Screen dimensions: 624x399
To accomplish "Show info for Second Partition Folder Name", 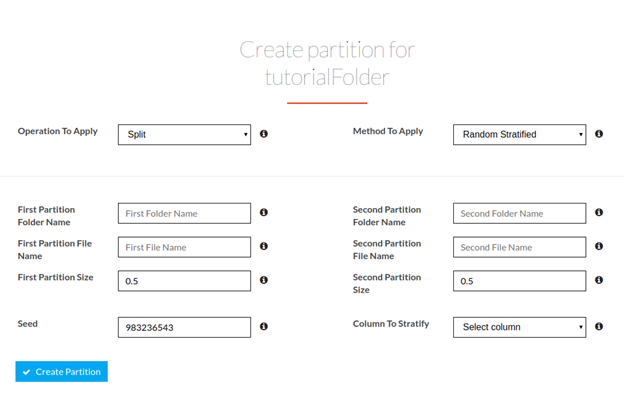I will tap(599, 212).
